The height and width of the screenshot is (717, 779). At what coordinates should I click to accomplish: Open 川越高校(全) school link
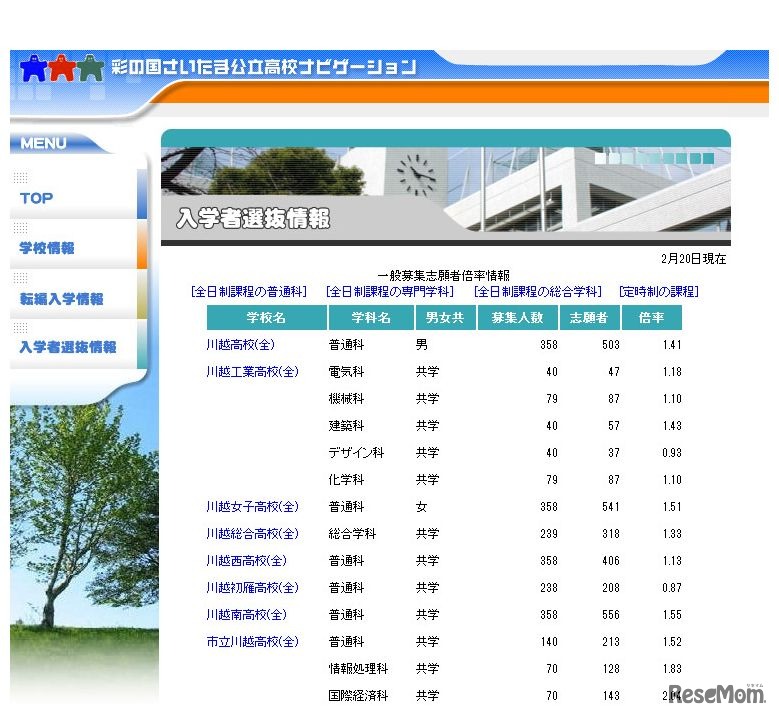(240, 345)
